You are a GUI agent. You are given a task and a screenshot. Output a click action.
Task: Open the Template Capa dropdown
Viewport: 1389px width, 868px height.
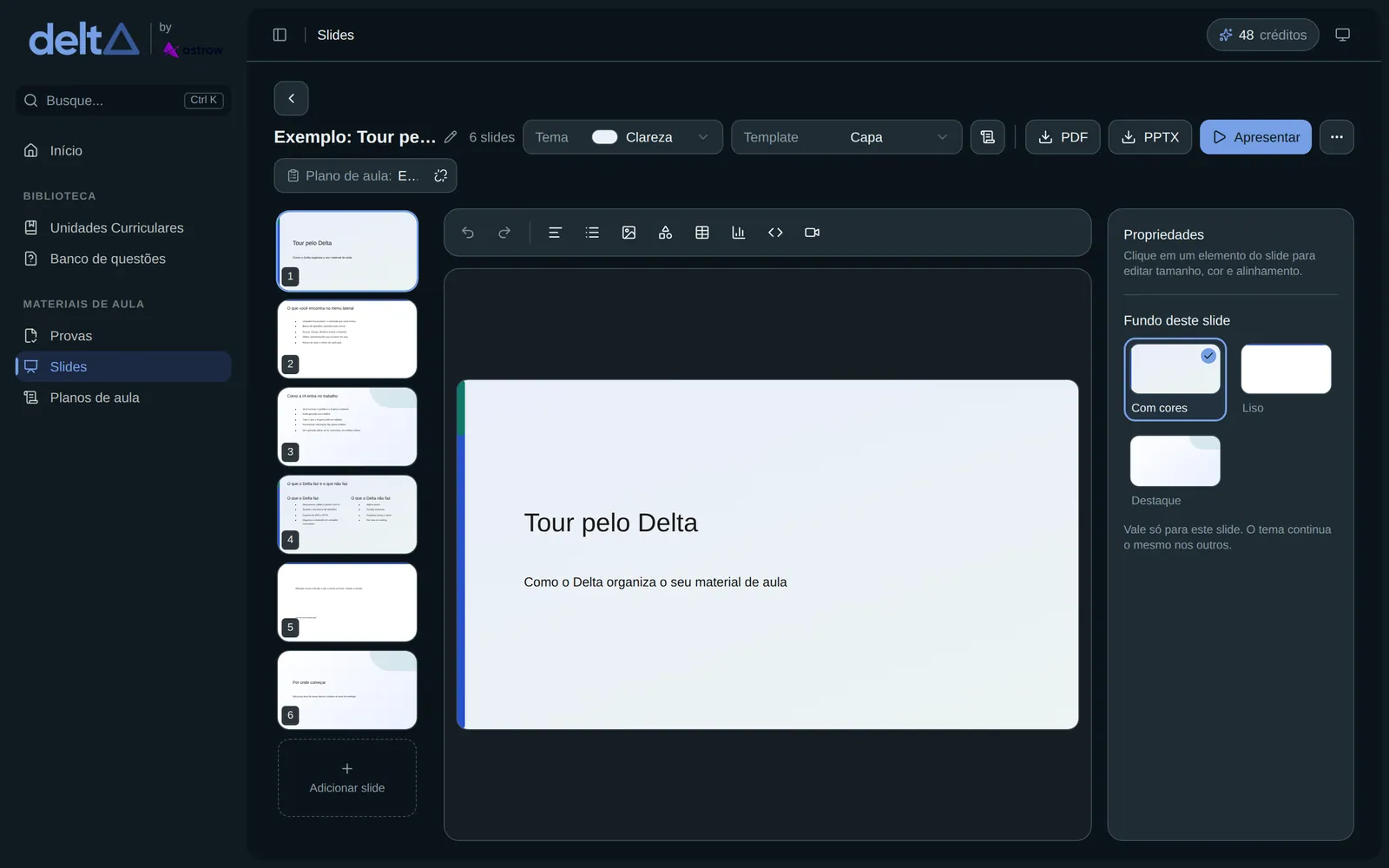point(846,137)
